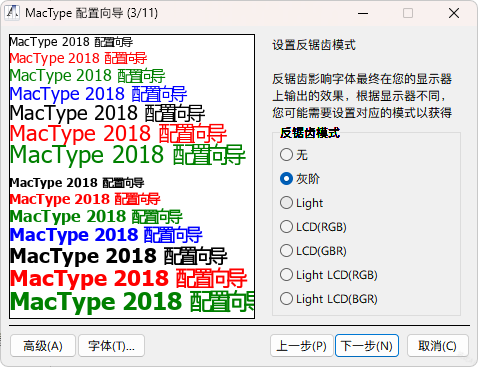Select the LCD(RGB) radio option

tap(313, 227)
